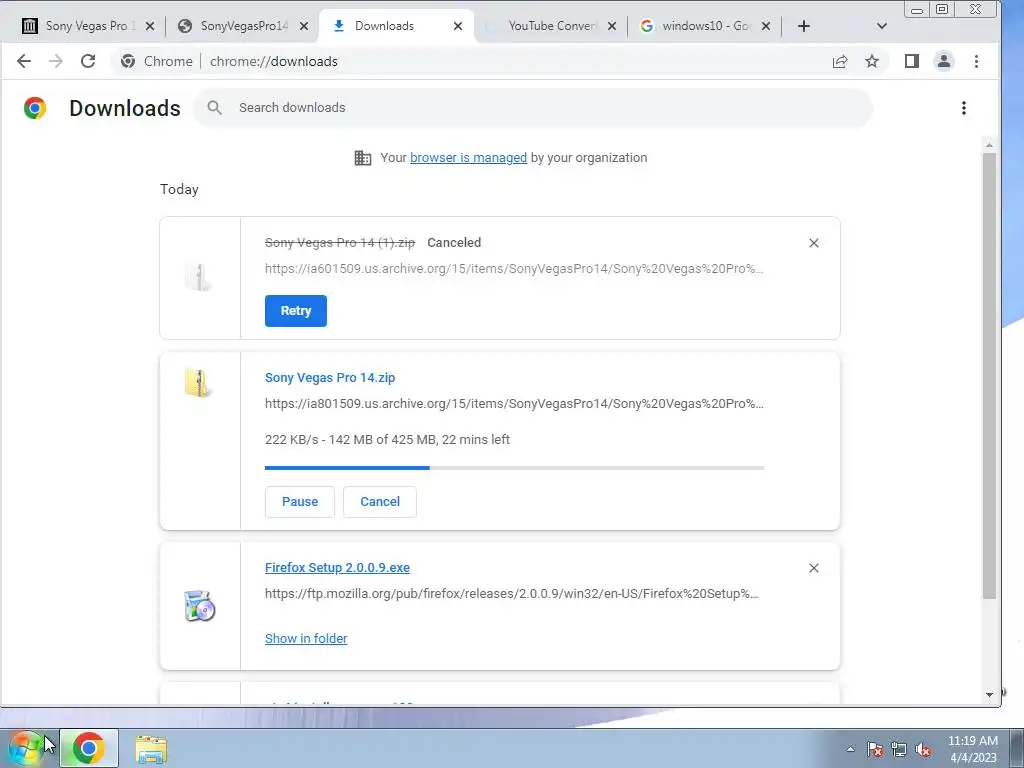Open the Downloads page more-actions menu
Screen dimensions: 1024x768
[x=964, y=108]
